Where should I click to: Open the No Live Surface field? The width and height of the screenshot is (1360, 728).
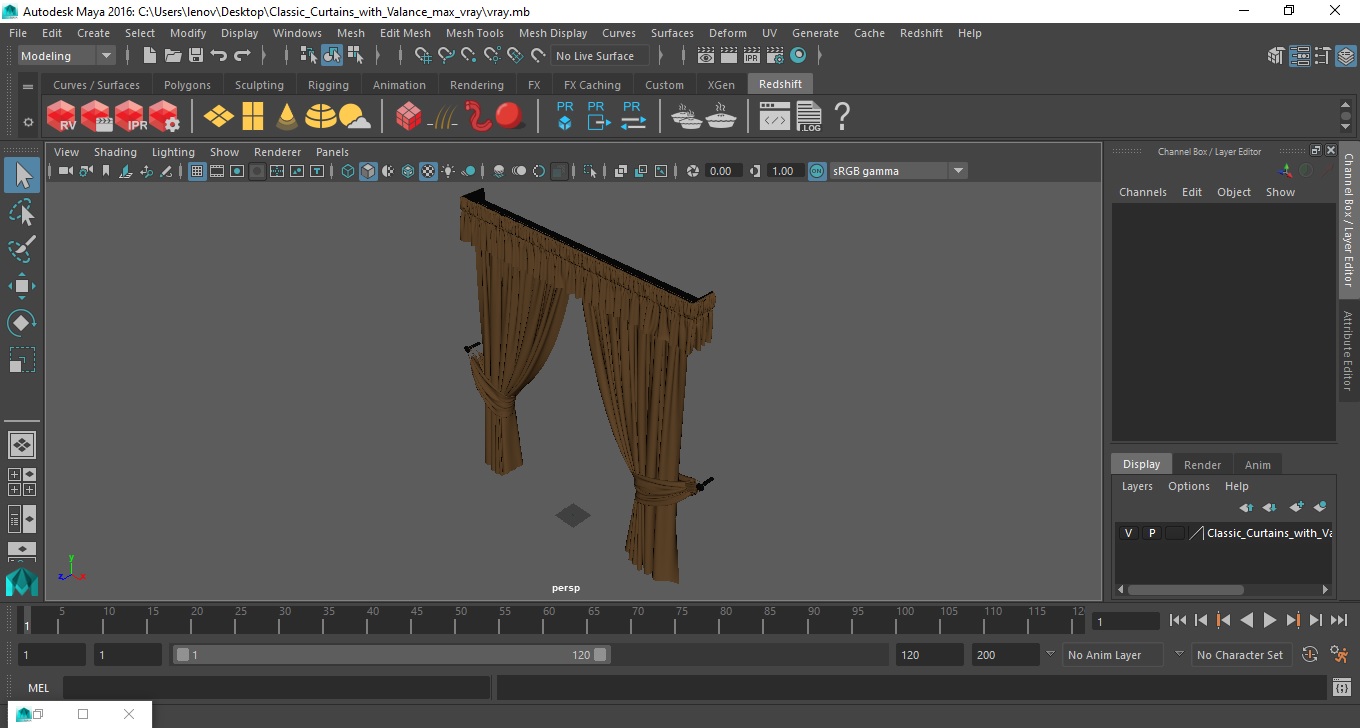[601, 56]
